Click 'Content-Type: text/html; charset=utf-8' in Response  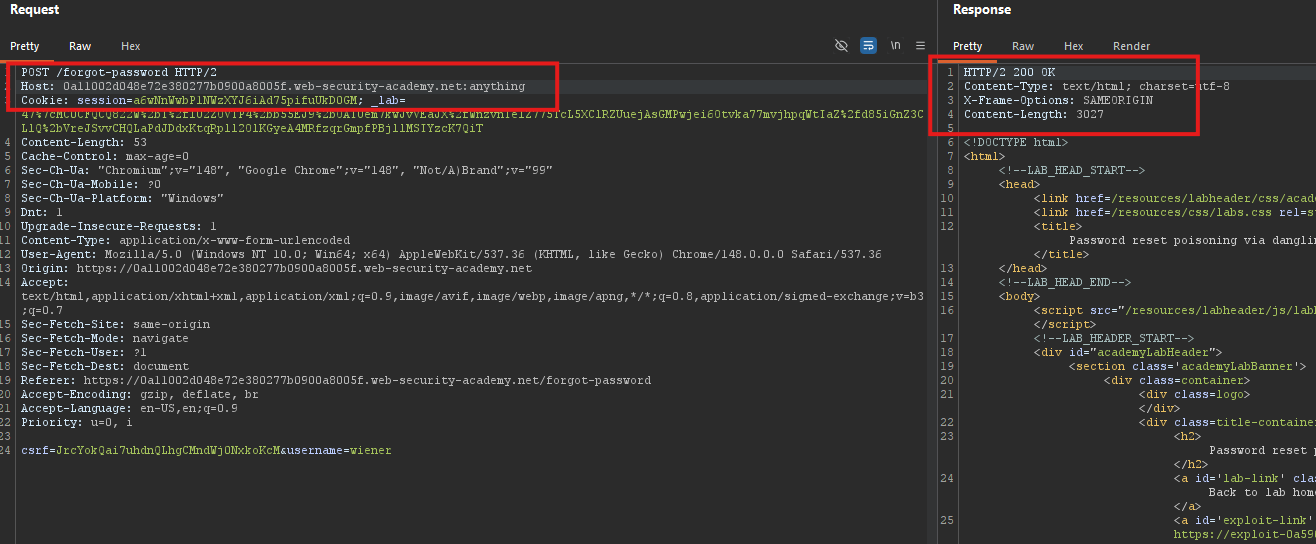click(x=1097, y=87)
